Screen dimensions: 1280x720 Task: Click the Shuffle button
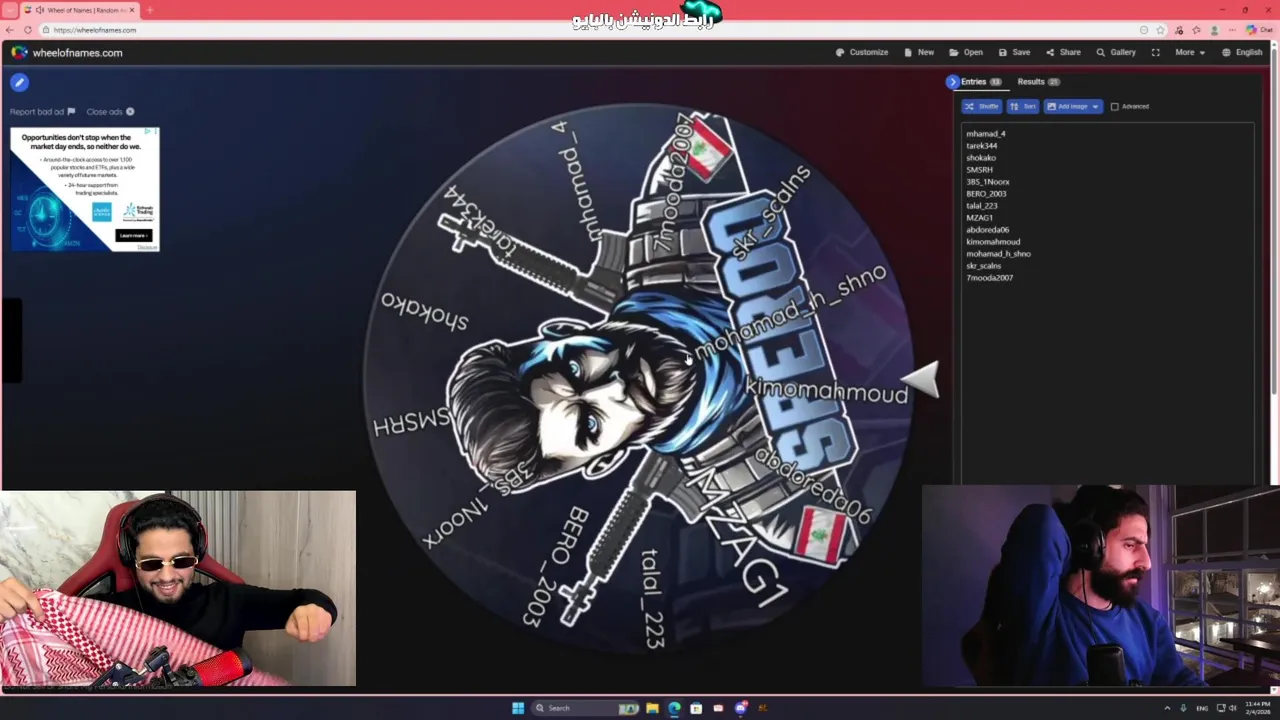[982, 106]
